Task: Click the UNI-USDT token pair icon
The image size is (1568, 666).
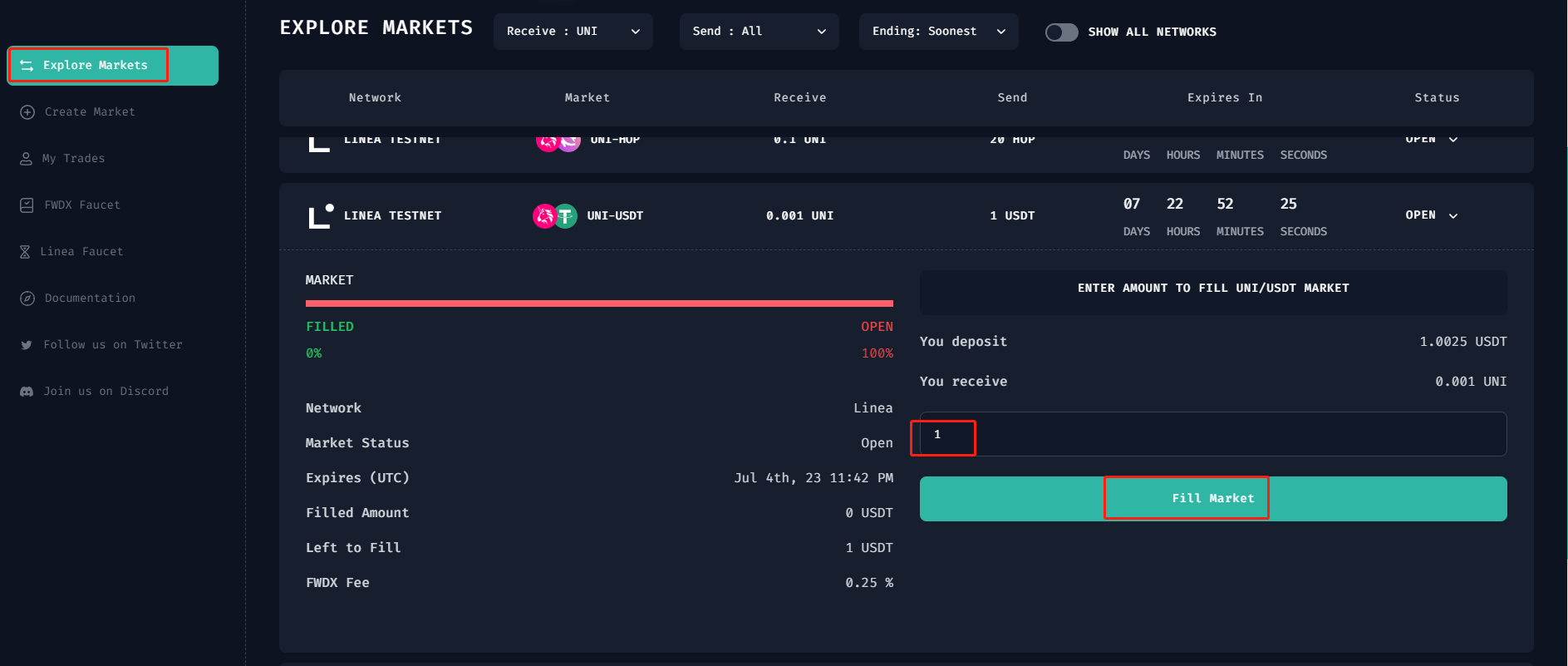Action: (555, 216)
